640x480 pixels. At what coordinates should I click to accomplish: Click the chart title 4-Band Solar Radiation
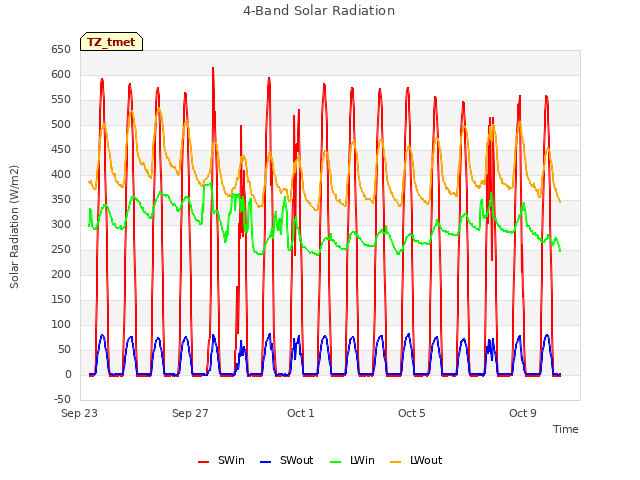click(x=319, y=11)
